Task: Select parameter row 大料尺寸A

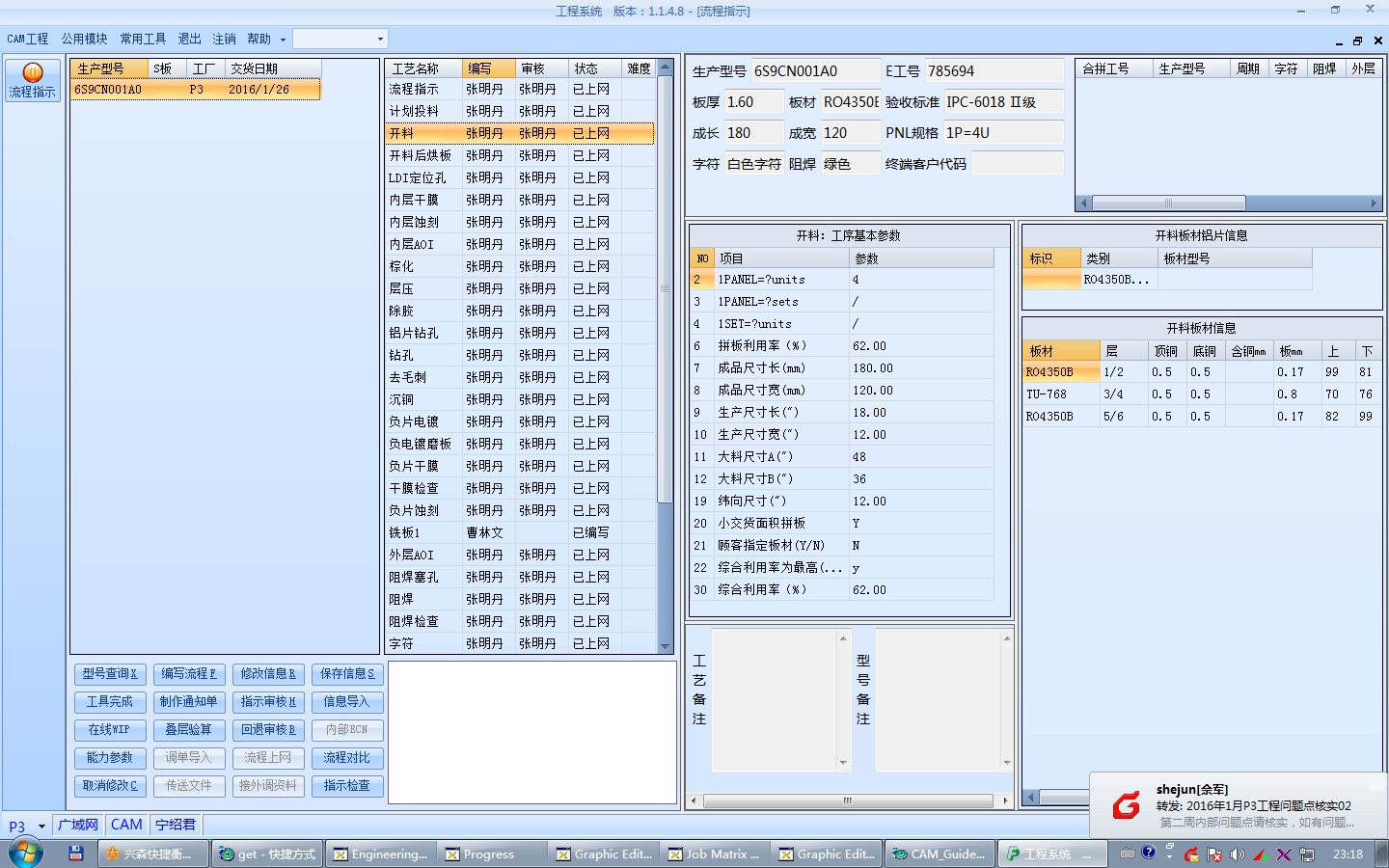Action: 842,457
